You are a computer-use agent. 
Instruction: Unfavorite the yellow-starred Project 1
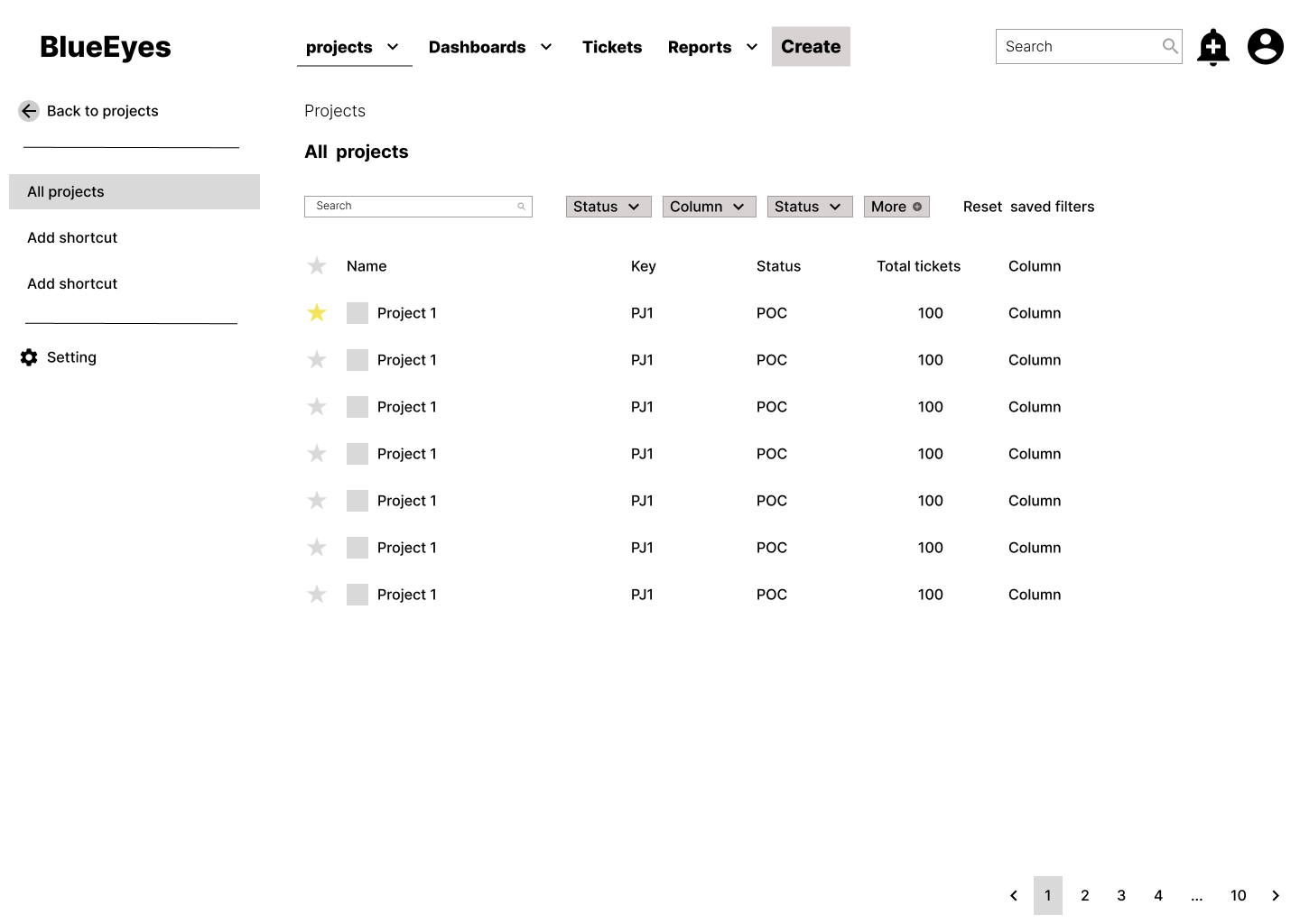pyautogui.click(x=317, y=313)
